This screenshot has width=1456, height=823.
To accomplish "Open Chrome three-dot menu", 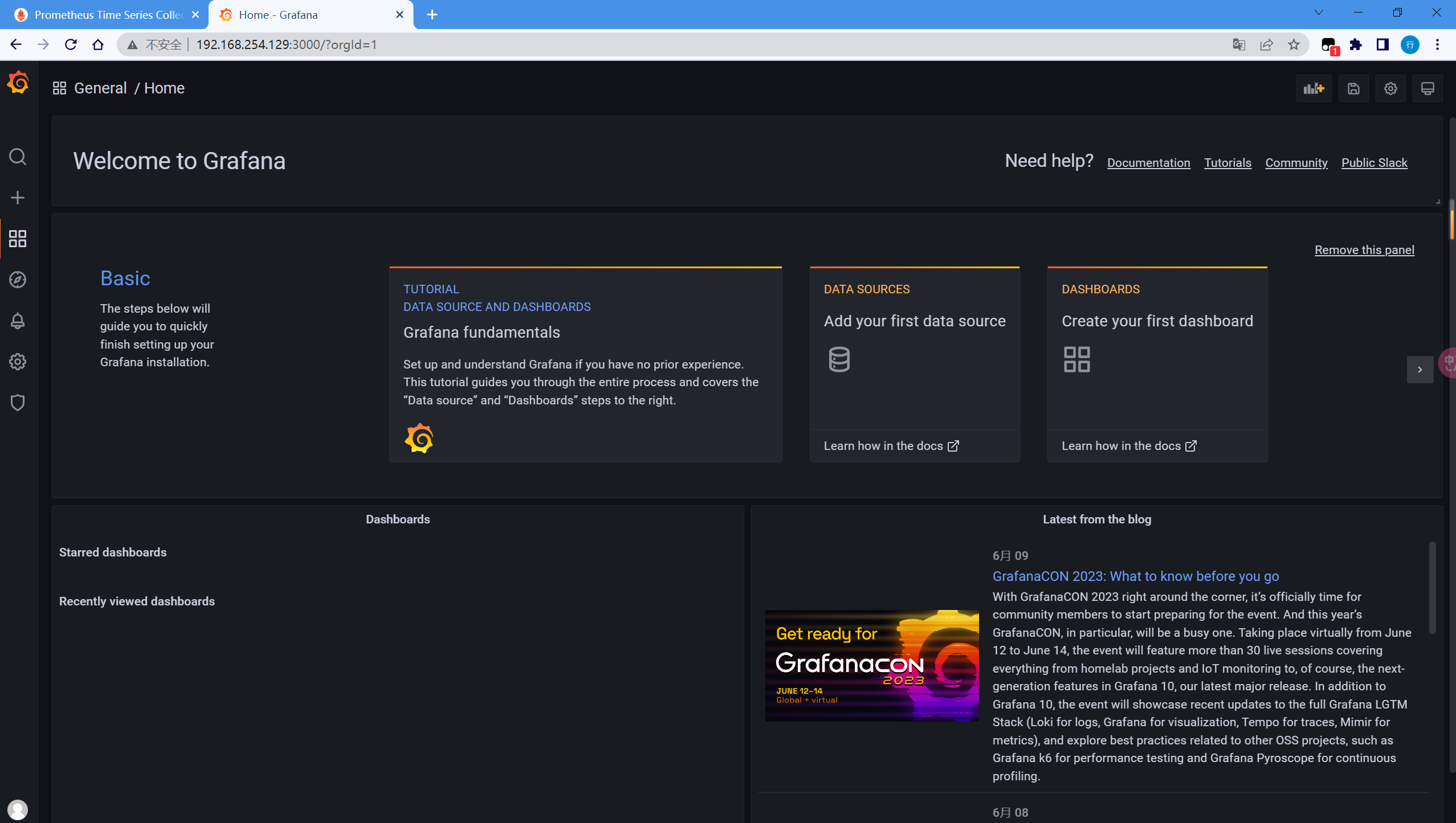I will 1437,44.
